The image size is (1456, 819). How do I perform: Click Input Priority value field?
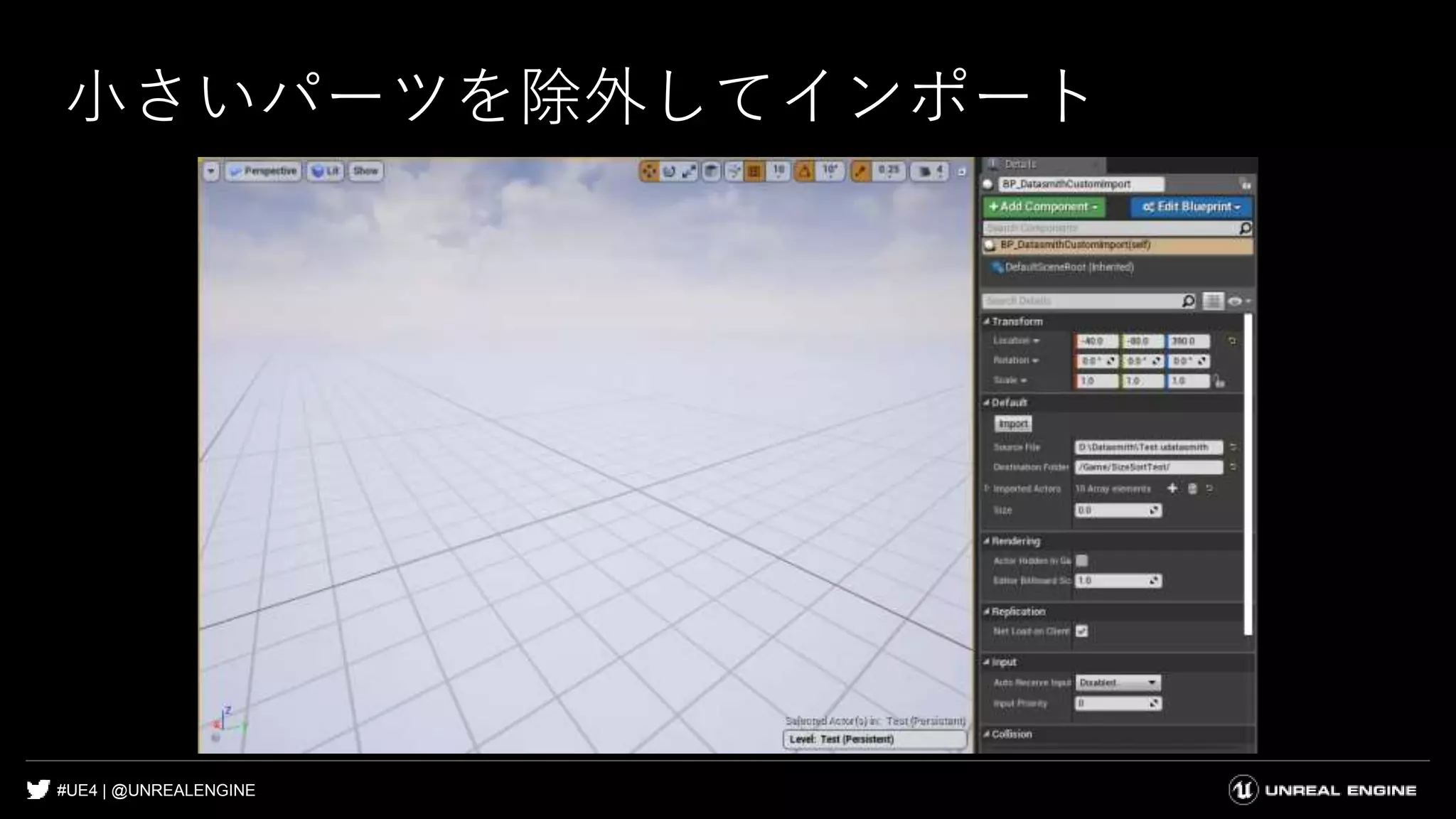[x=1118, y=704]
